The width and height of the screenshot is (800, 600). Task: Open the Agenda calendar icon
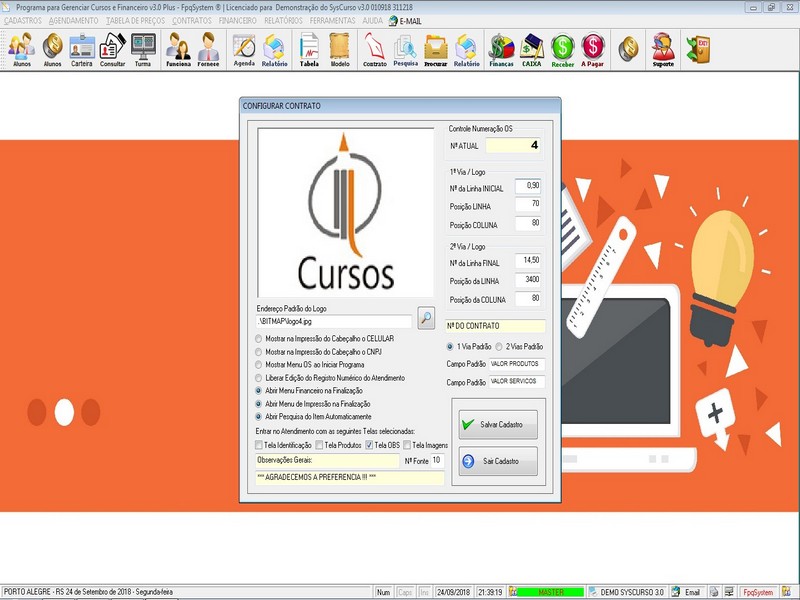tap(244, 49)
